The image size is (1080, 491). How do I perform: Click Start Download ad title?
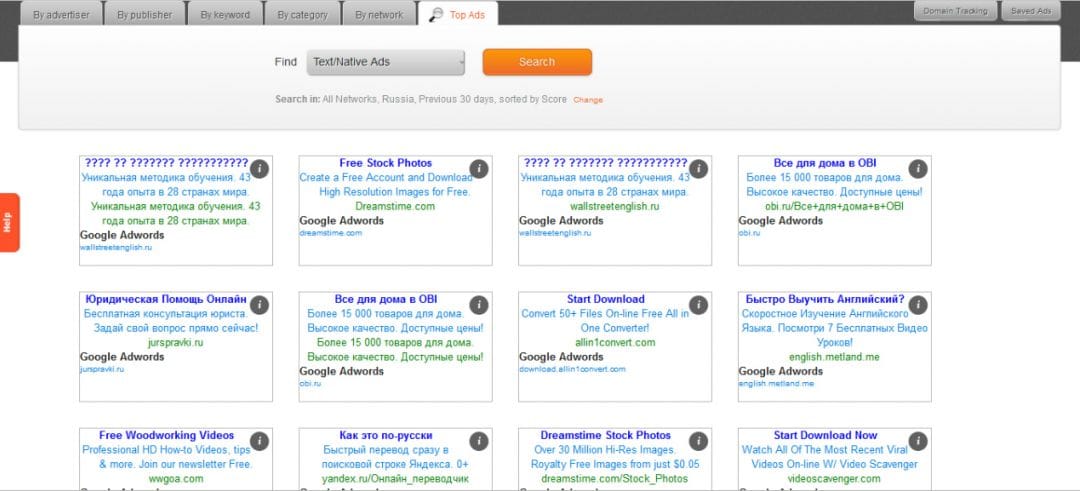[605, 300]
